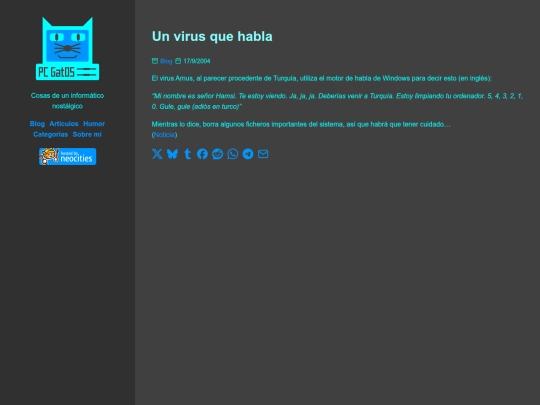The height and width of the screenshot is (405, 540).
Task: Open the Humor section
Action: point(94,124)
